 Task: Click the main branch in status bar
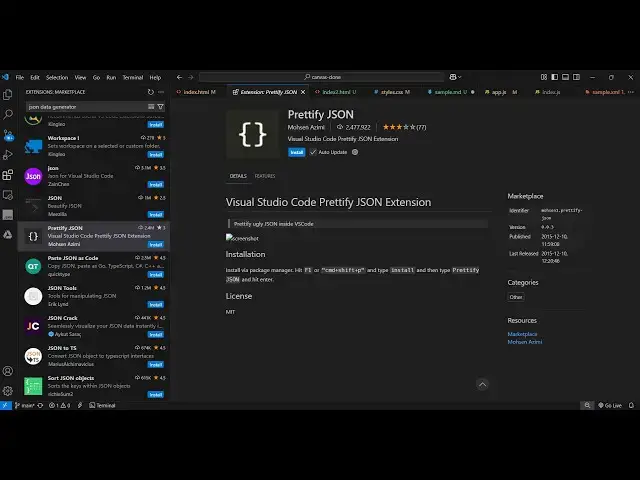click(24, 405)
